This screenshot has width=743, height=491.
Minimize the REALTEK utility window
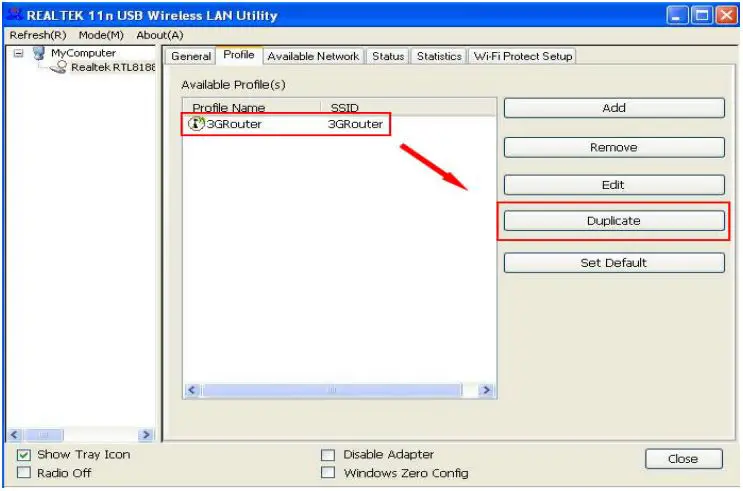(677, 16)
